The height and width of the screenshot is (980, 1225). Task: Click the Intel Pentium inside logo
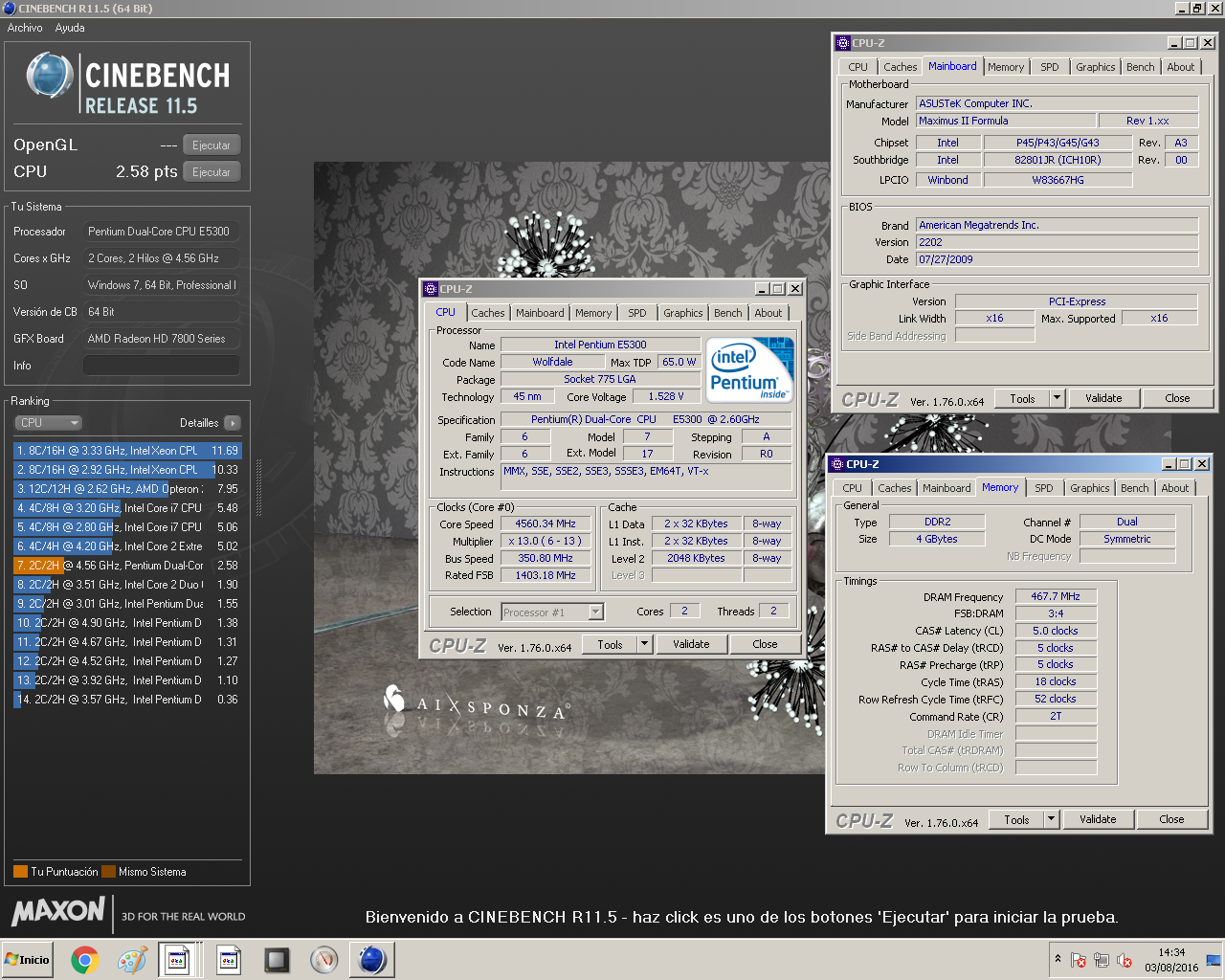(x=750, y=368)
